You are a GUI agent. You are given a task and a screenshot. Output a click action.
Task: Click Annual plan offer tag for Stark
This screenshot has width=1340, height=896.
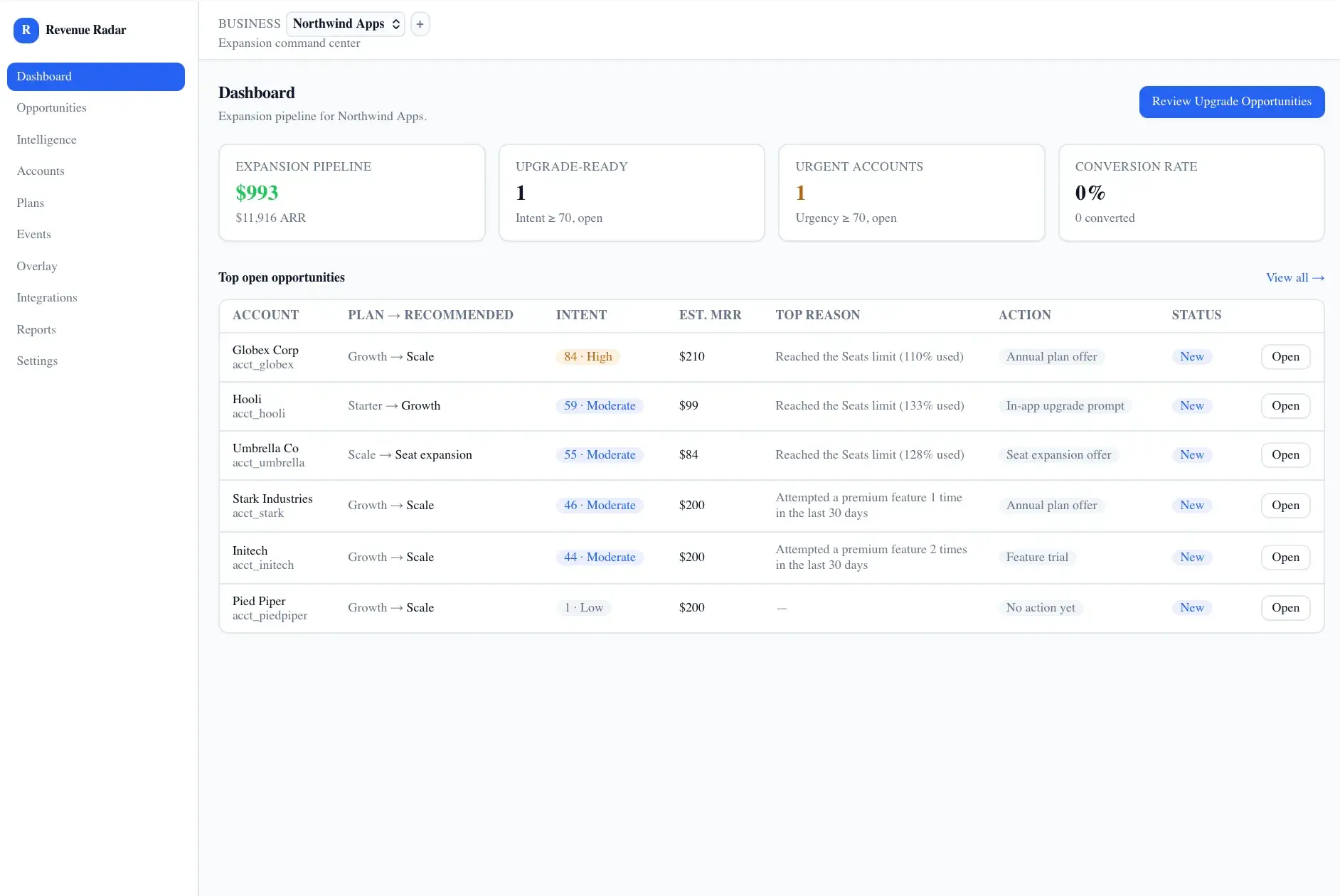[1051, 506]
